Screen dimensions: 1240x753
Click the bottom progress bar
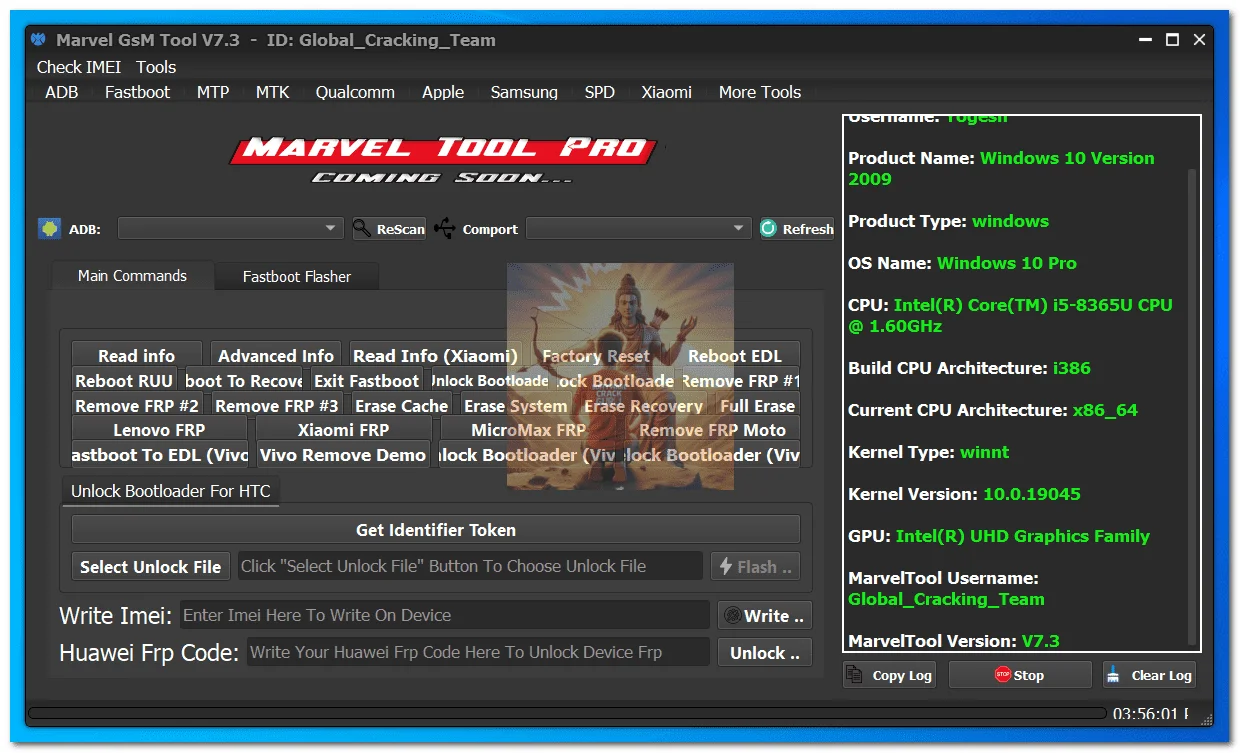[x=568, y=713]
